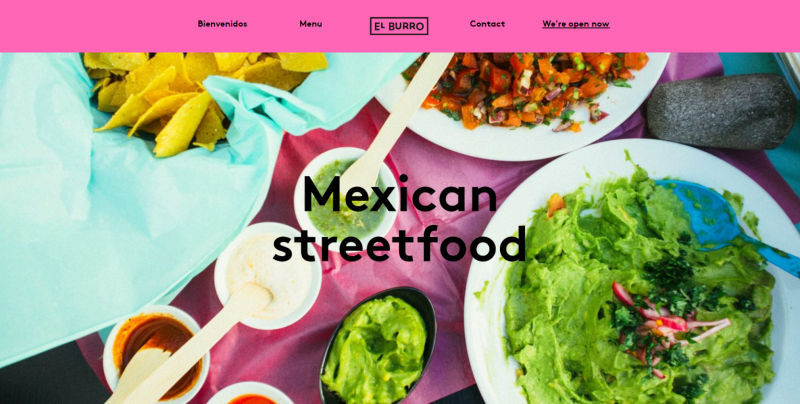Open the Bienvenidos page
This screenshot has height=404, width=800.
pos(222,24)
